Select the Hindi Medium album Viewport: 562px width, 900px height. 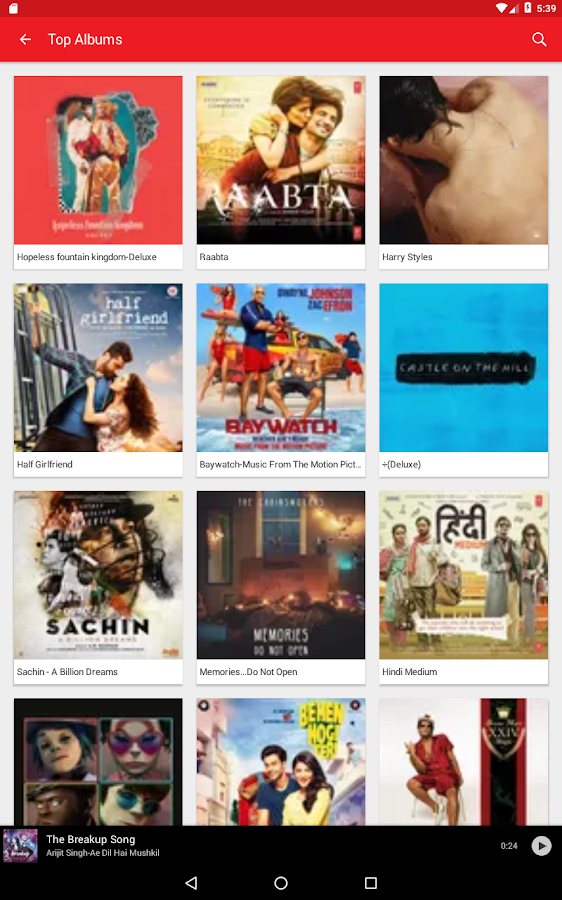pyautogui.click(x=463, y=587)
